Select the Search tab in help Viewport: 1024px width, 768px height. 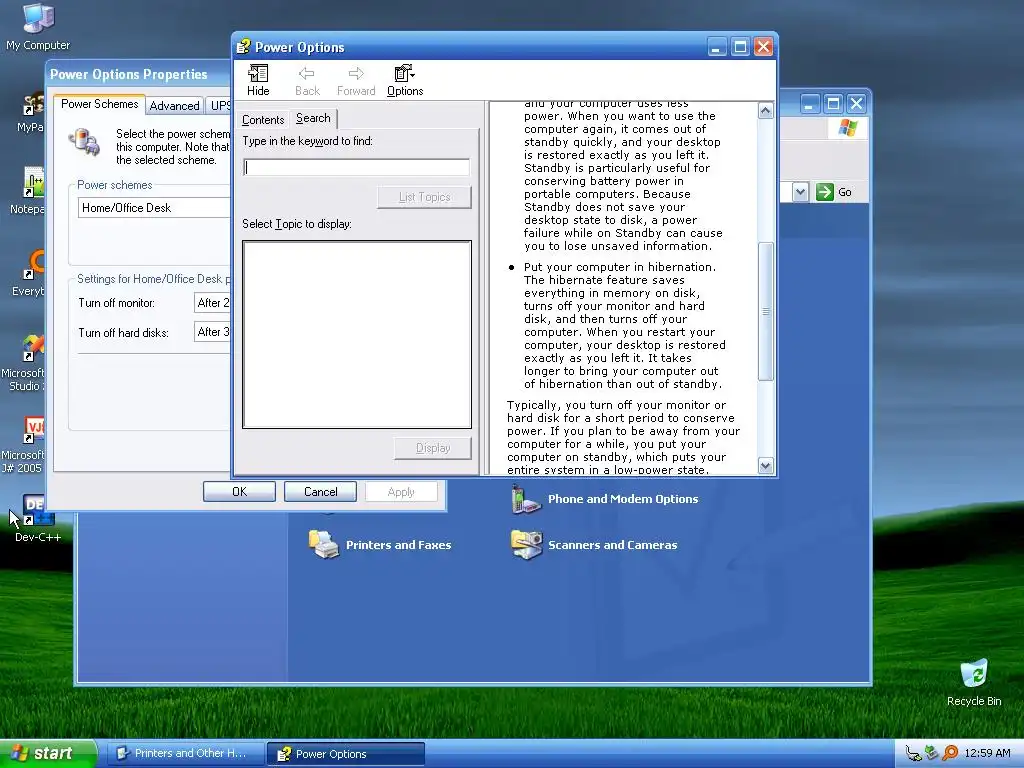click(313, 118)
